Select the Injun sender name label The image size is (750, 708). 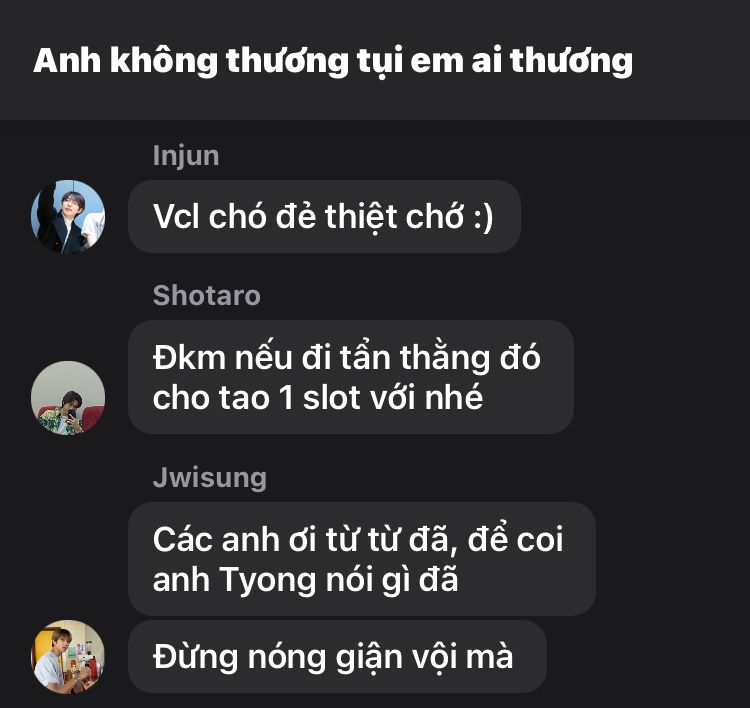(186, 156)
